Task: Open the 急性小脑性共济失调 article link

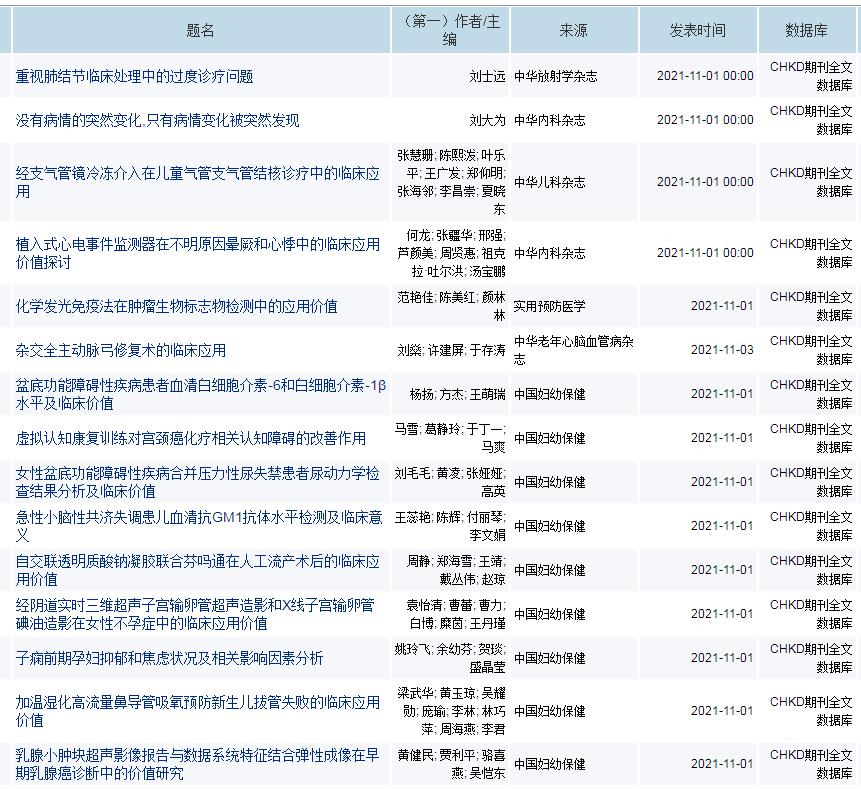Action: coord(199,518)
